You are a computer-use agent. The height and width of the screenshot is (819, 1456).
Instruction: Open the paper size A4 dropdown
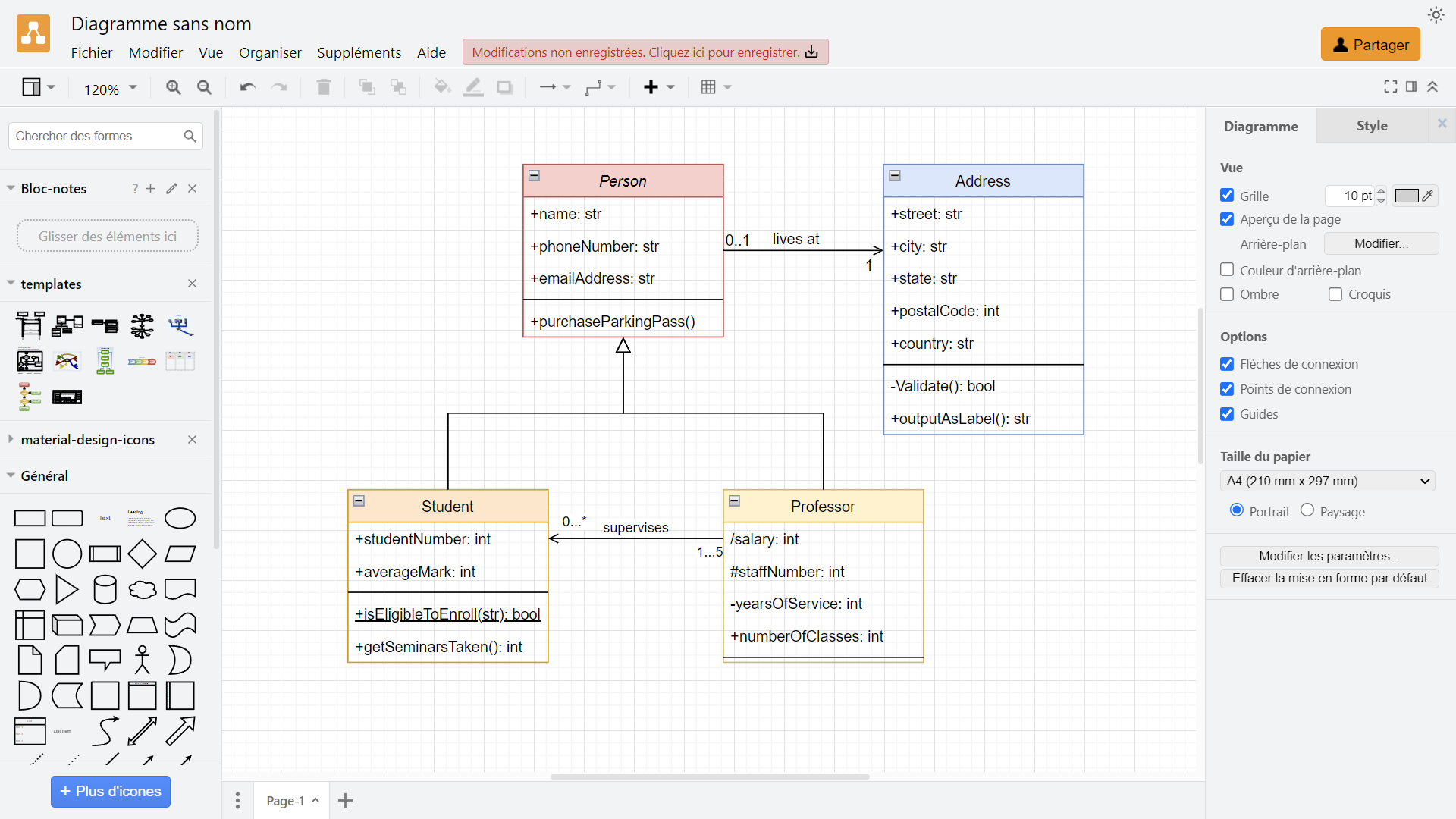point(1327,481)
